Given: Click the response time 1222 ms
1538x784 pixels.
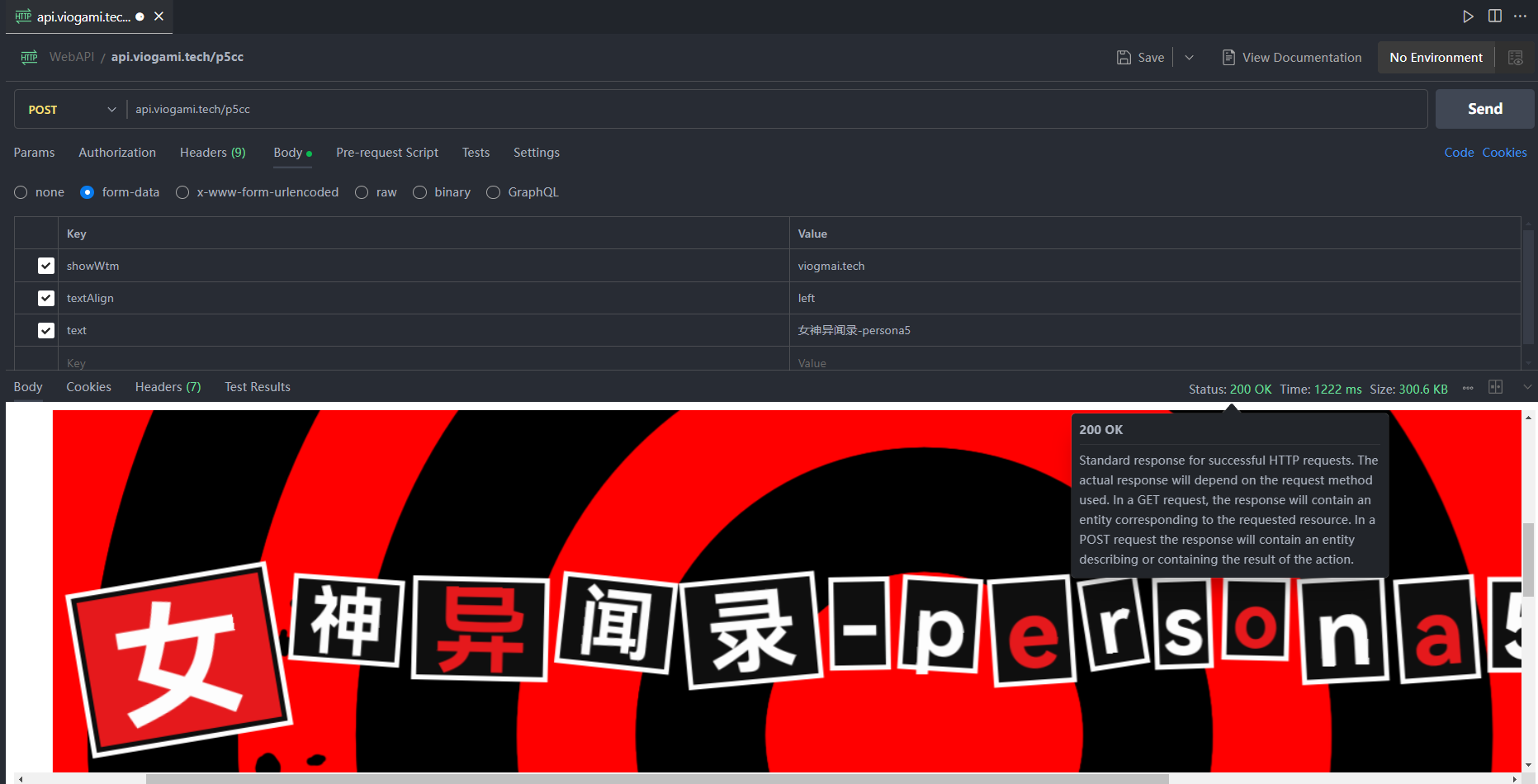Looking at the screenshot, I should [1338, 390].
